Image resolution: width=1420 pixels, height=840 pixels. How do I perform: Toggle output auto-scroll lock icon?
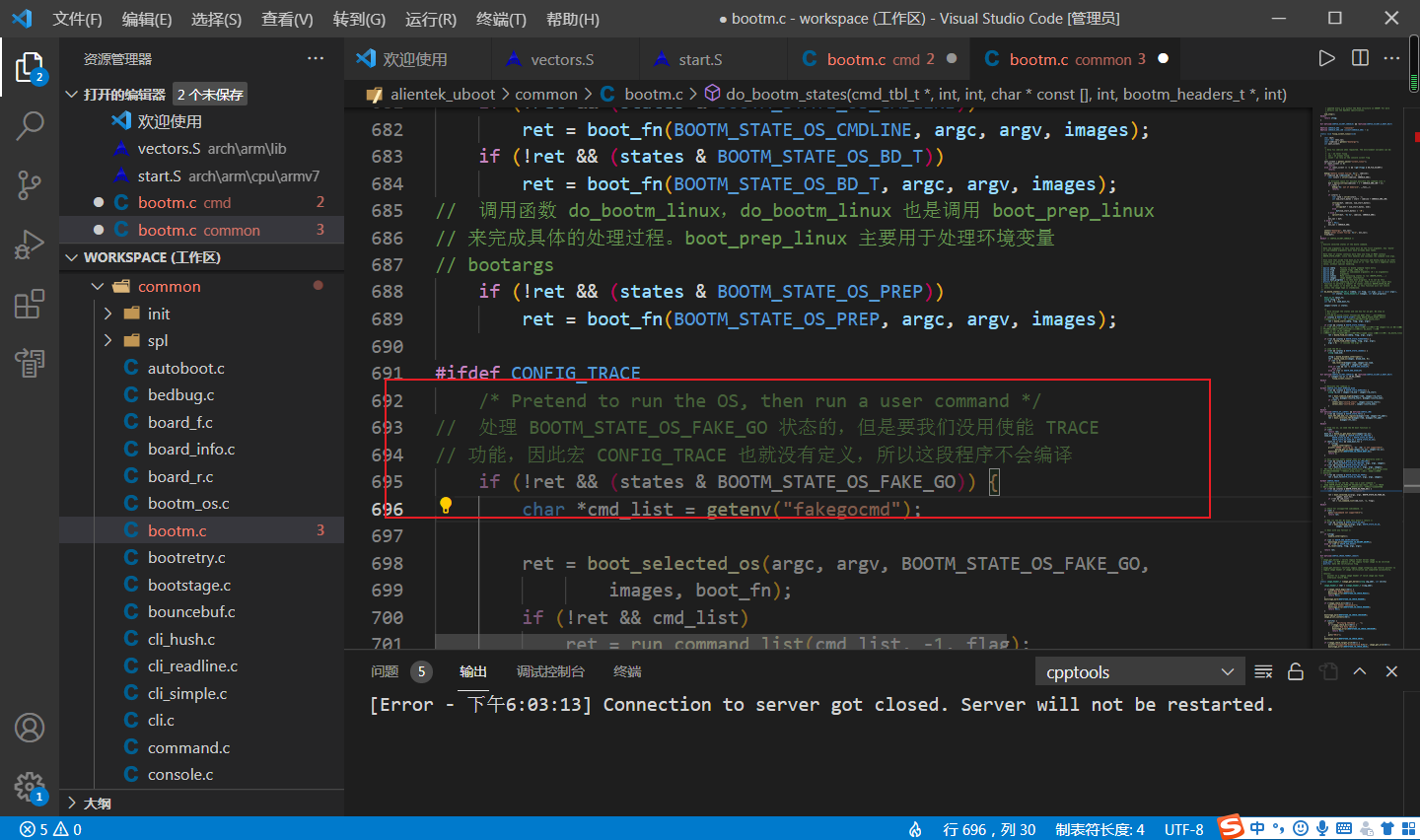tap(1296, 671)
